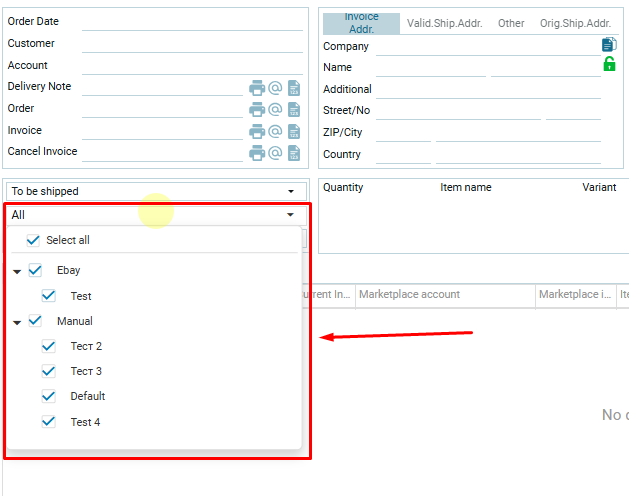629x496 pixels.
Task: Open the document icon in Order row
Action: (x=294, y=110)
